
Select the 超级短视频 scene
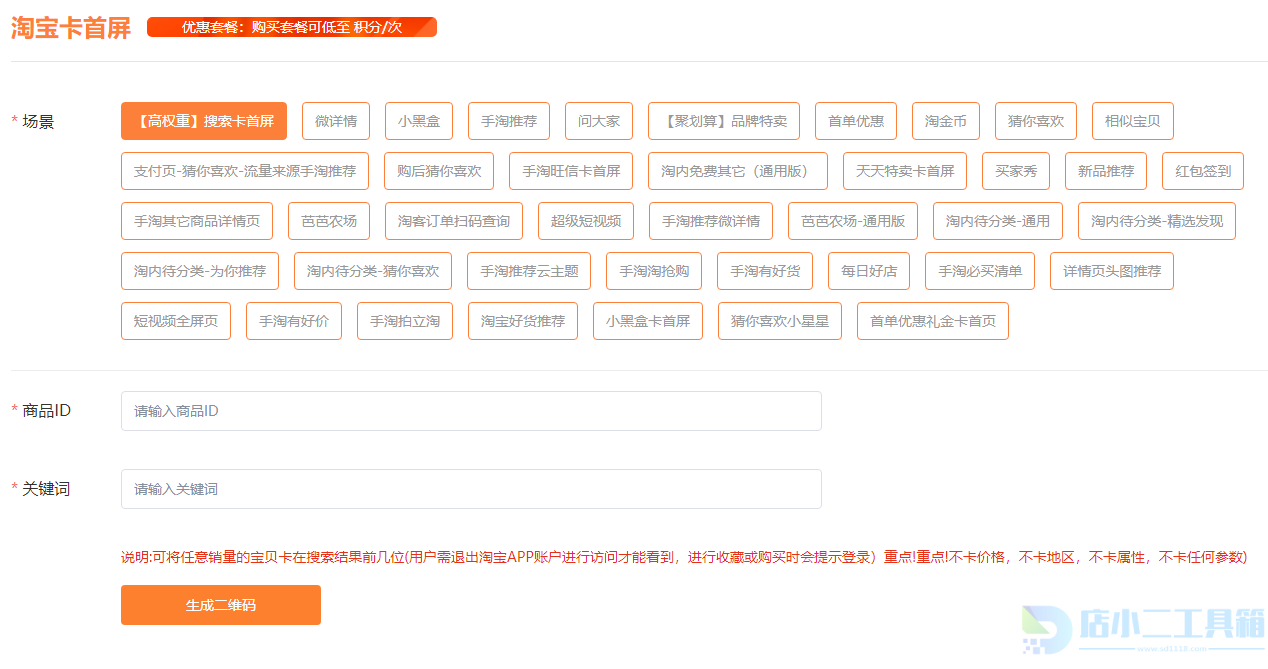[586, 221]
